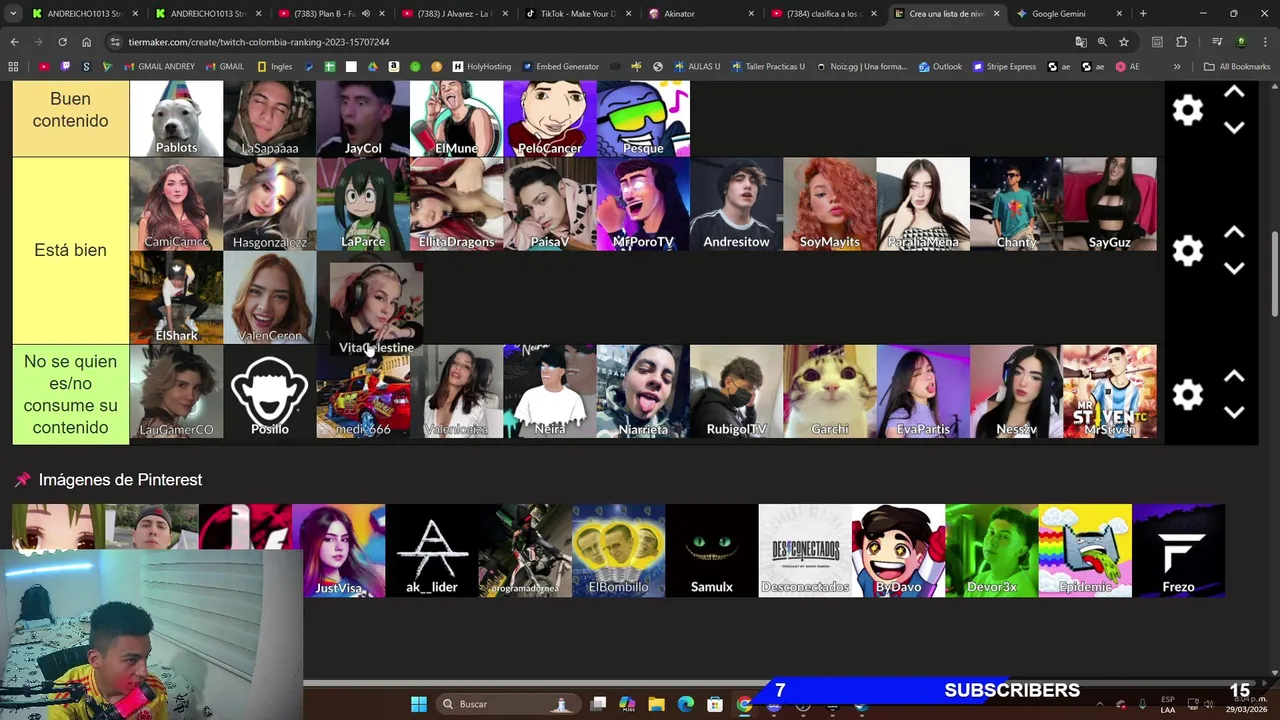
Task: Click the Frezo logo image
Action: pos(1178,551)
